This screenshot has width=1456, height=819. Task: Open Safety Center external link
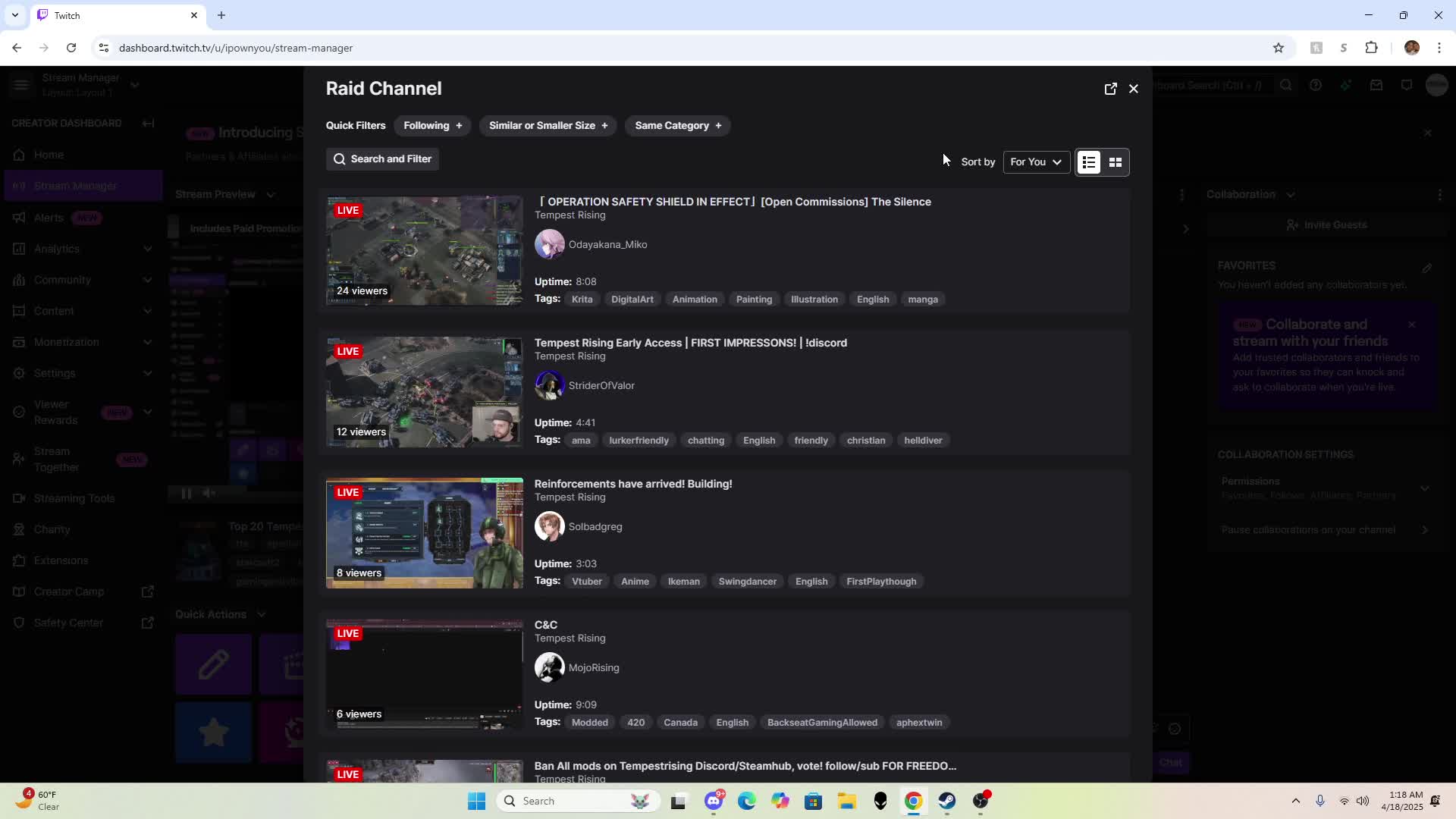pyautogui.click(x=83, y=623)
